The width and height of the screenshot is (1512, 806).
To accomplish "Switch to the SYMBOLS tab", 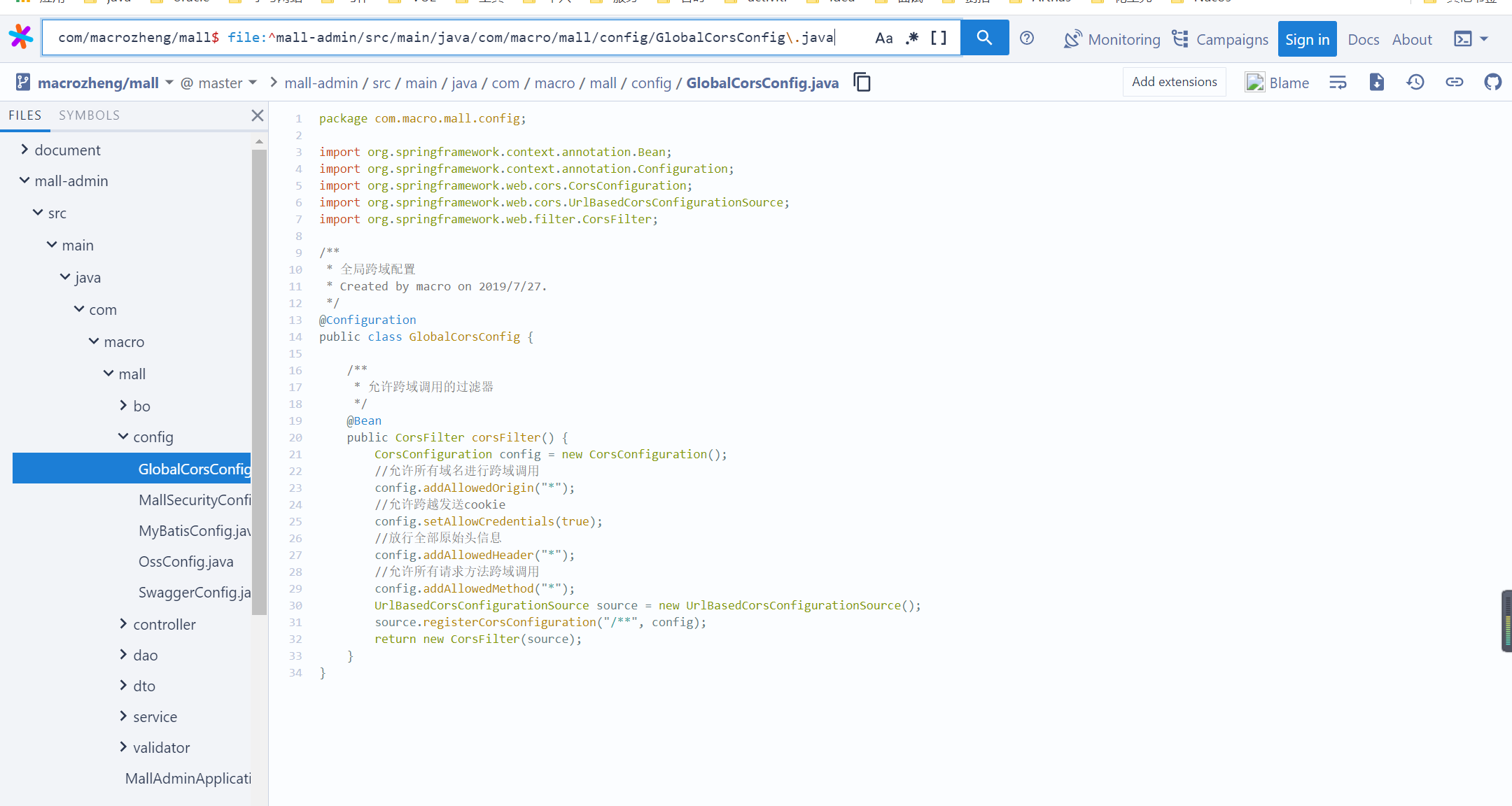I will click(x=89, y=115).
